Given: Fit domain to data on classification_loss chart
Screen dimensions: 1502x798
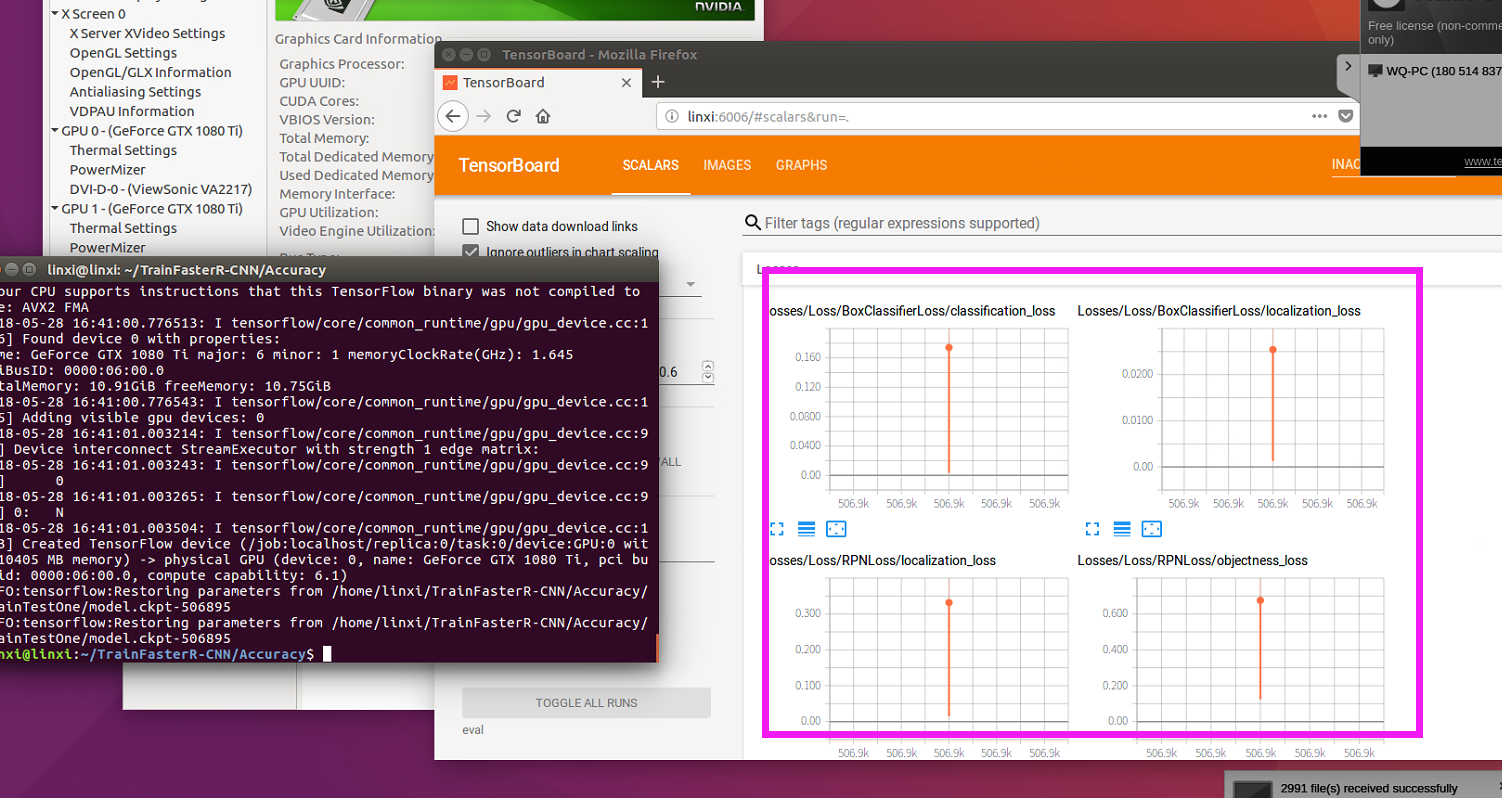Looking at the screenshot, I should coord(837,528).
